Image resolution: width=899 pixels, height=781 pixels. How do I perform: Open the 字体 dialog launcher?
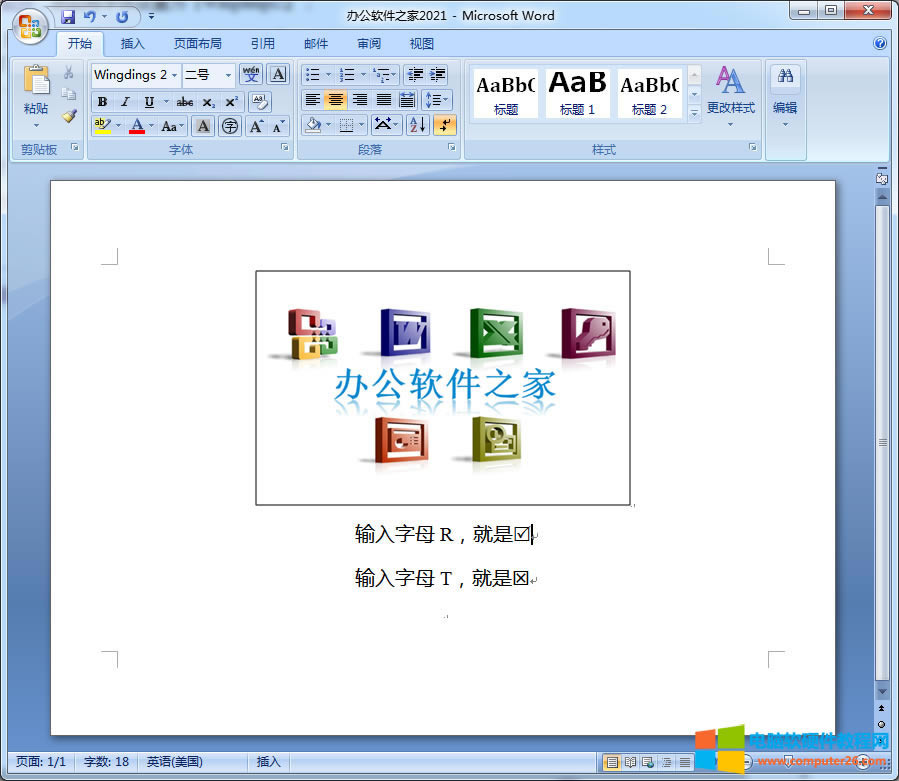click(x=284, y=147)
